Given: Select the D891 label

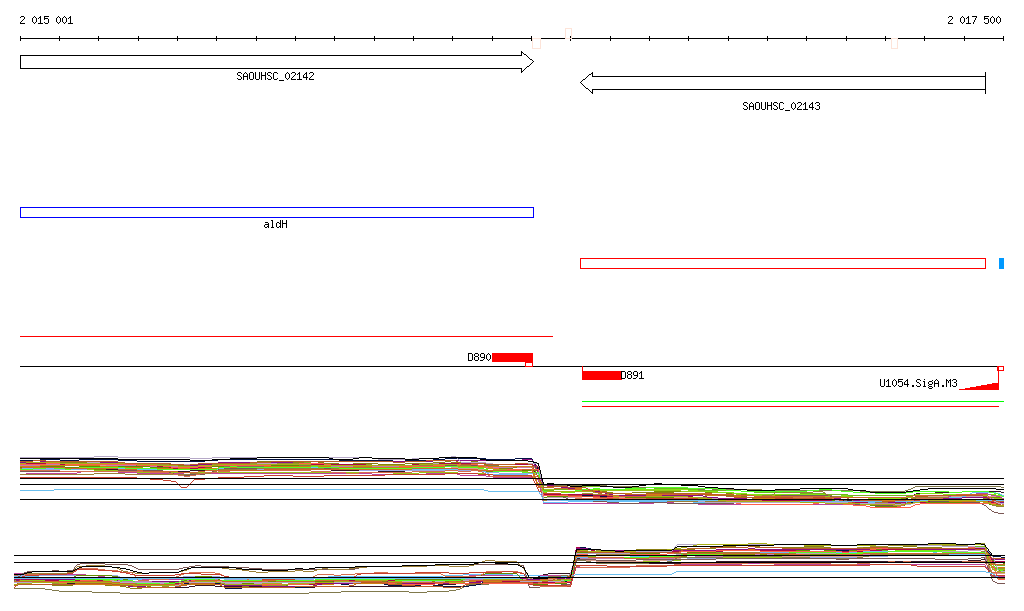Looking at the screenshot, I should click(632, 375).
